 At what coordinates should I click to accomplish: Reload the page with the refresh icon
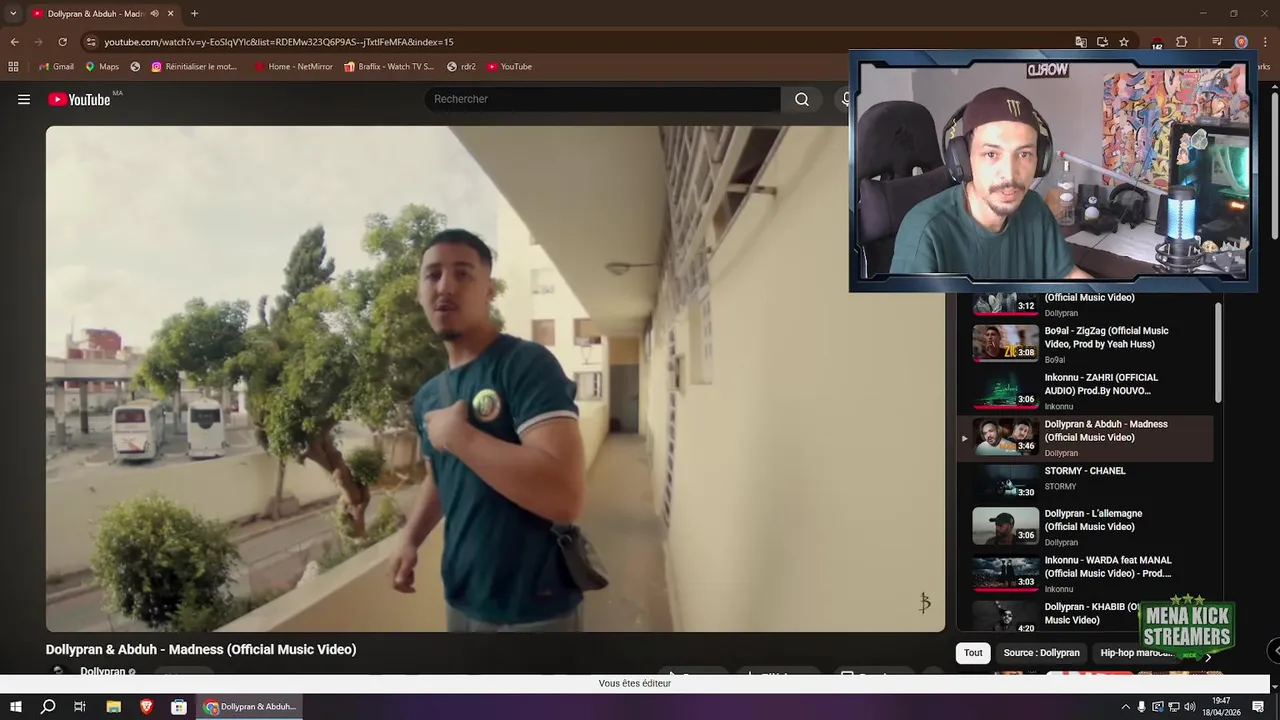[x=62, y=42]
